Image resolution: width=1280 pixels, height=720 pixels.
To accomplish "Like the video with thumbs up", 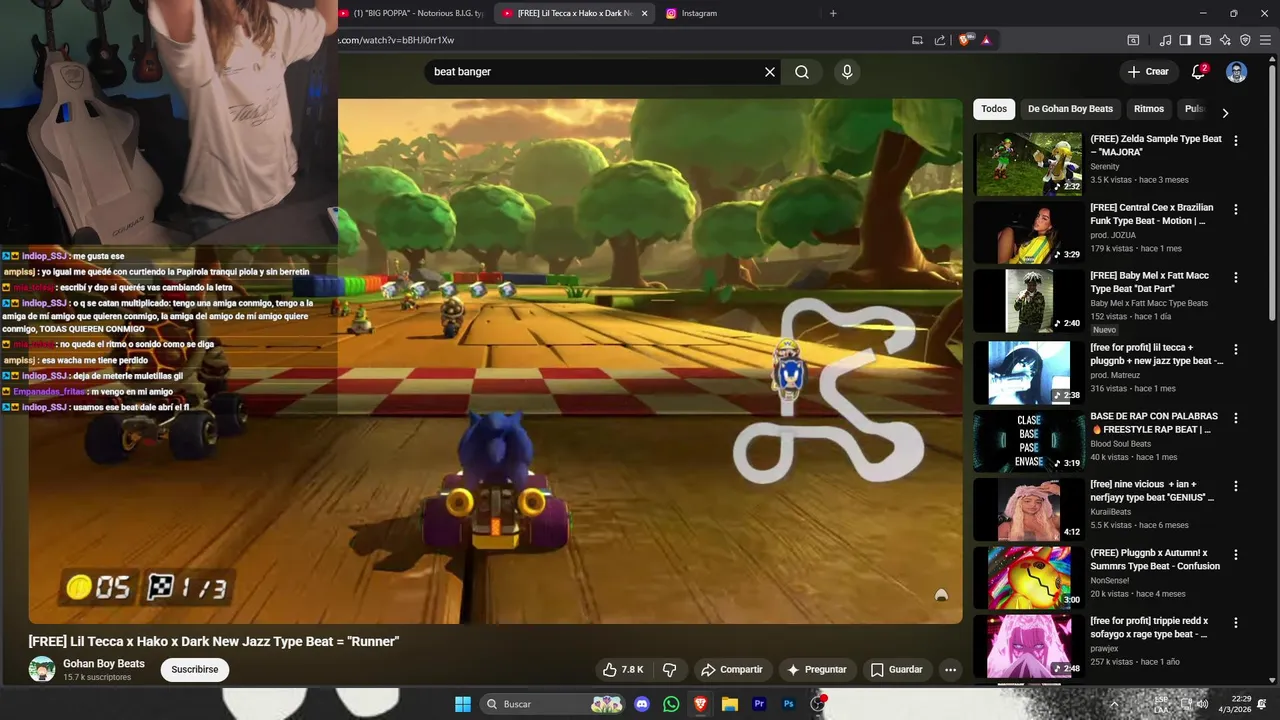I will tap(623, 670).
